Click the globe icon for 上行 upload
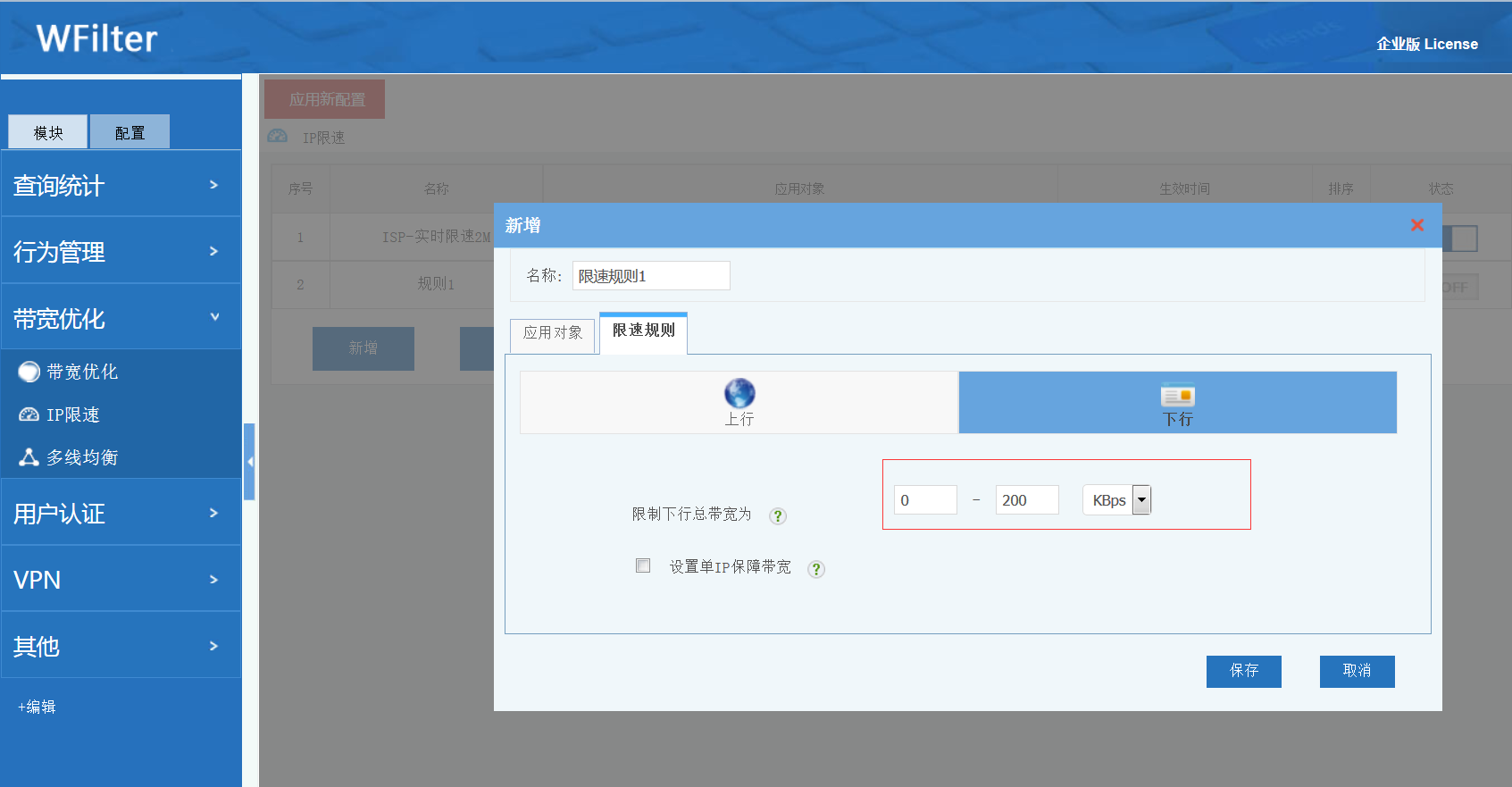 [739, 393]
